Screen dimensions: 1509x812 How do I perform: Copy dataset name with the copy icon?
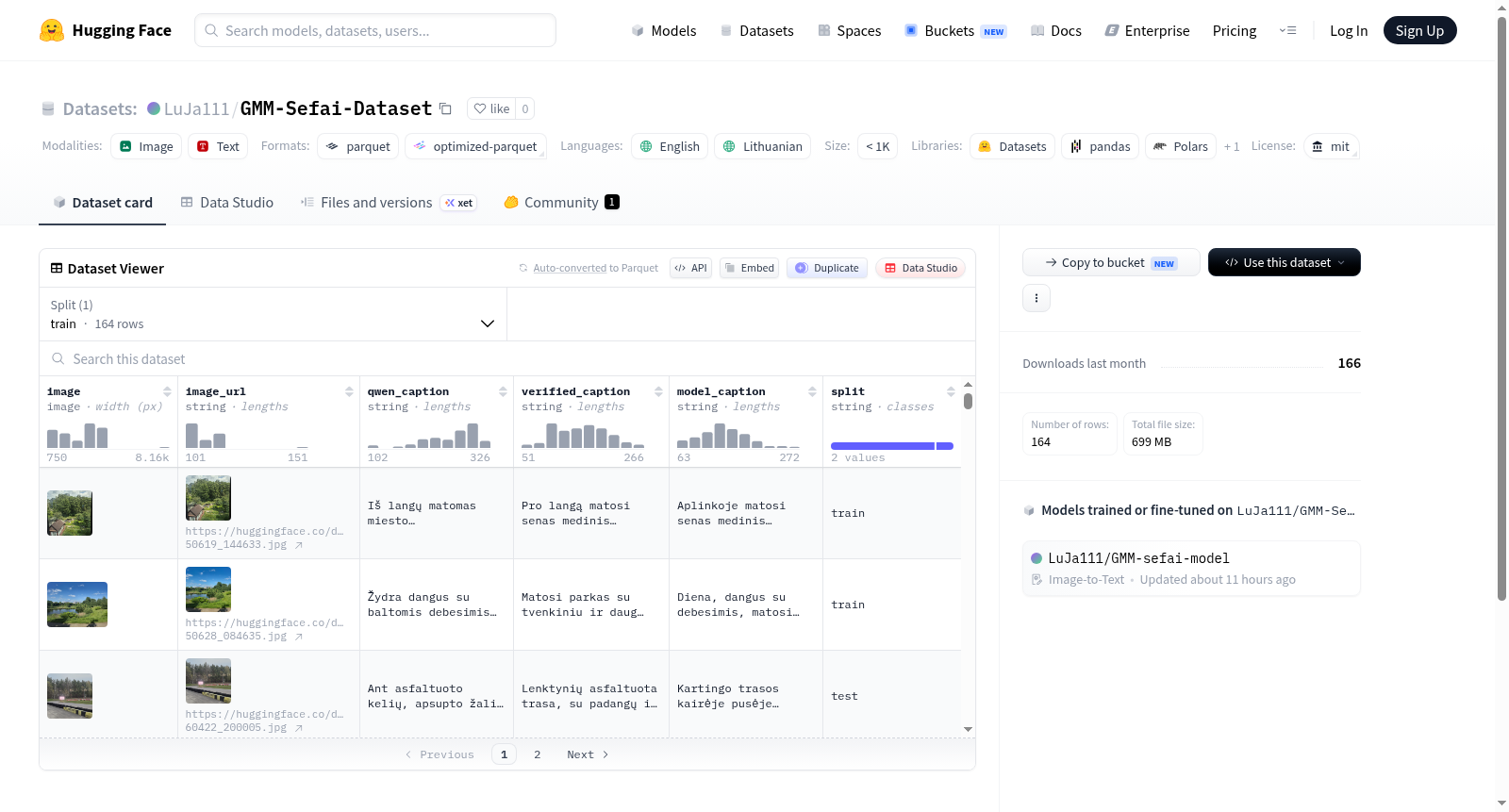tap(446, 109)
